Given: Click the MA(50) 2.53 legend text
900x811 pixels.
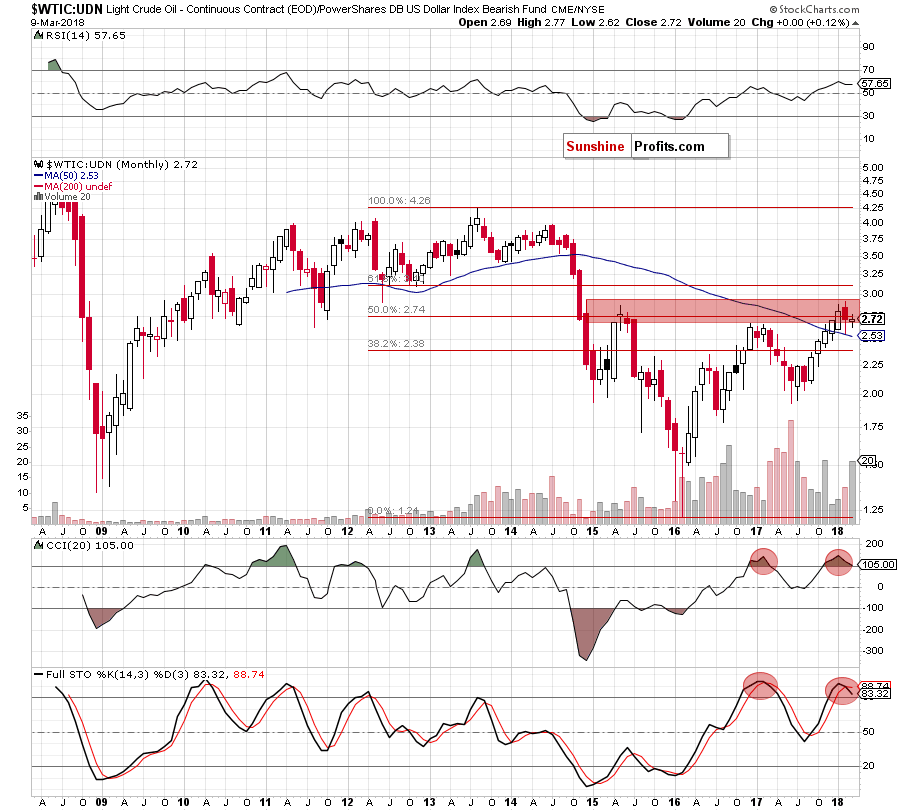Looking at the screenshot, I should point(72,176).
